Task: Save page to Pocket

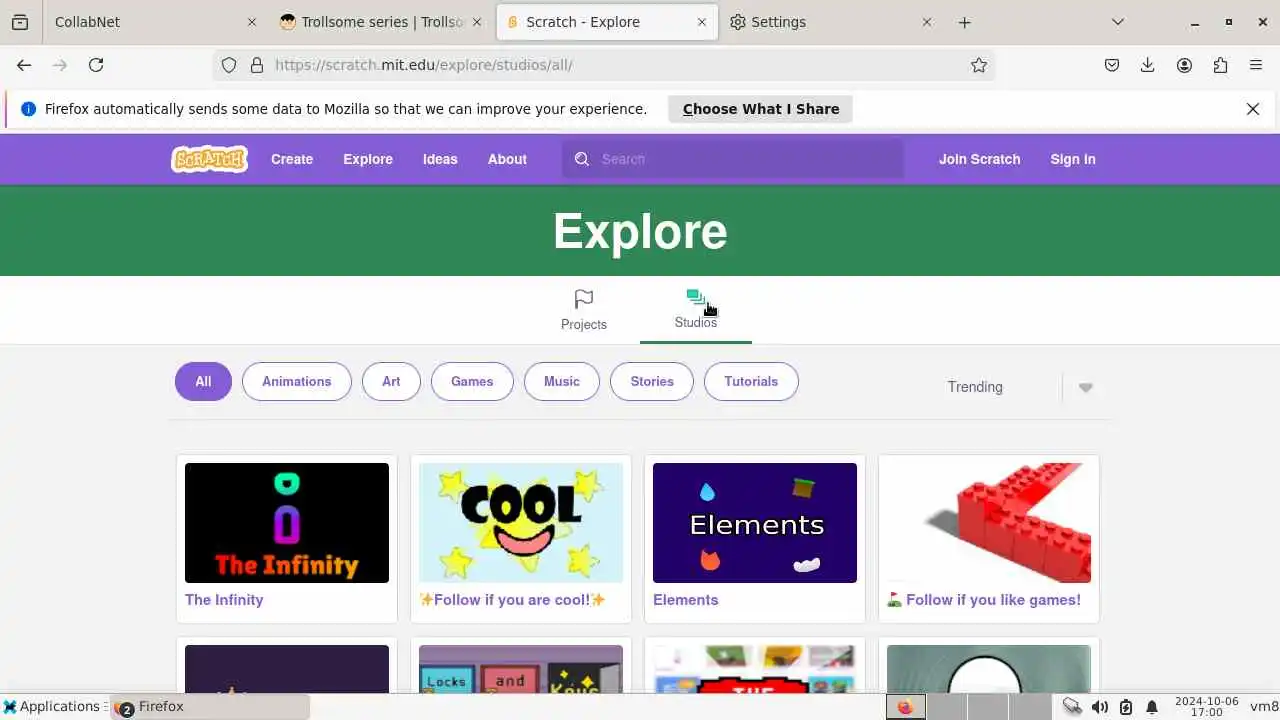Action: click(1112, 65)
